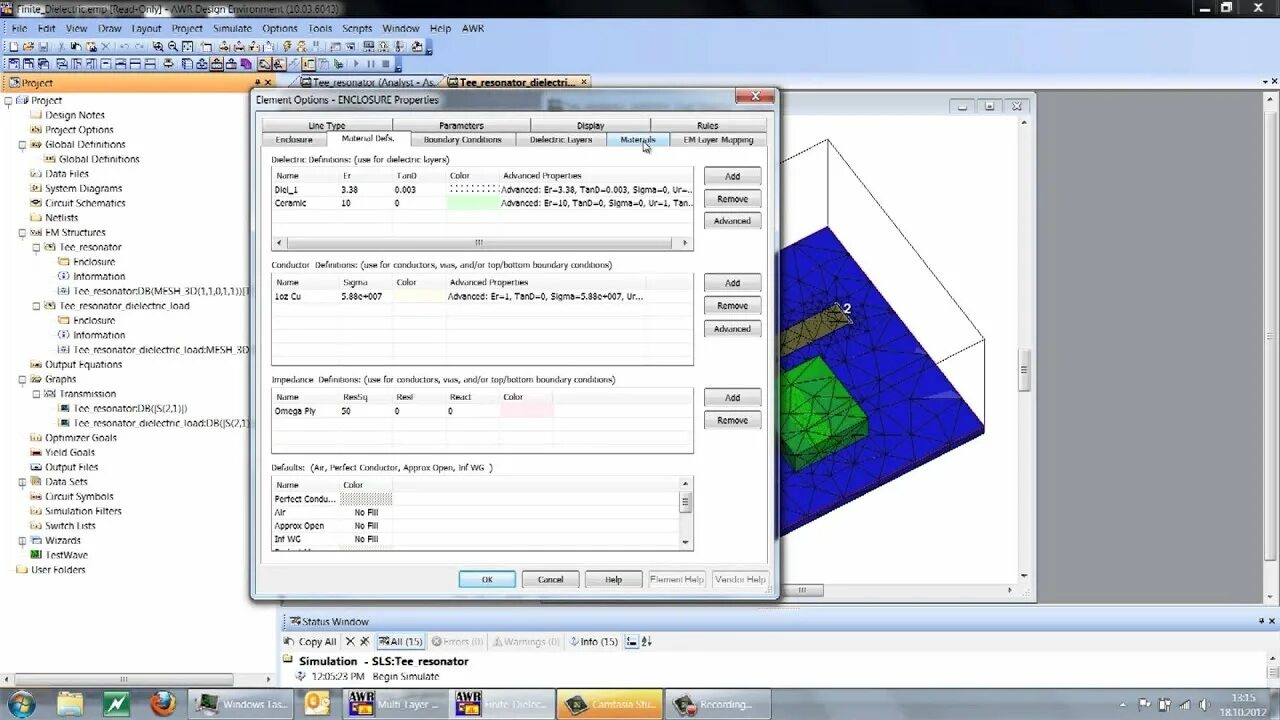
Task: Click Add for Dielectric Definitions
Action: [732, 176]
